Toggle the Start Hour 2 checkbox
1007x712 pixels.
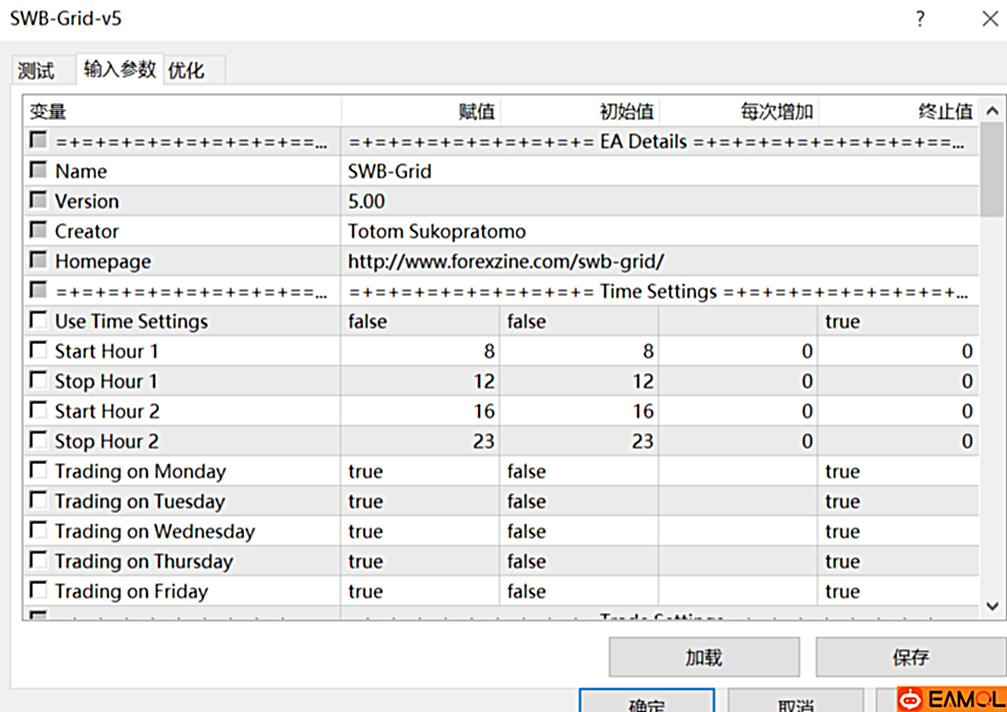click(x=39, y=410)
